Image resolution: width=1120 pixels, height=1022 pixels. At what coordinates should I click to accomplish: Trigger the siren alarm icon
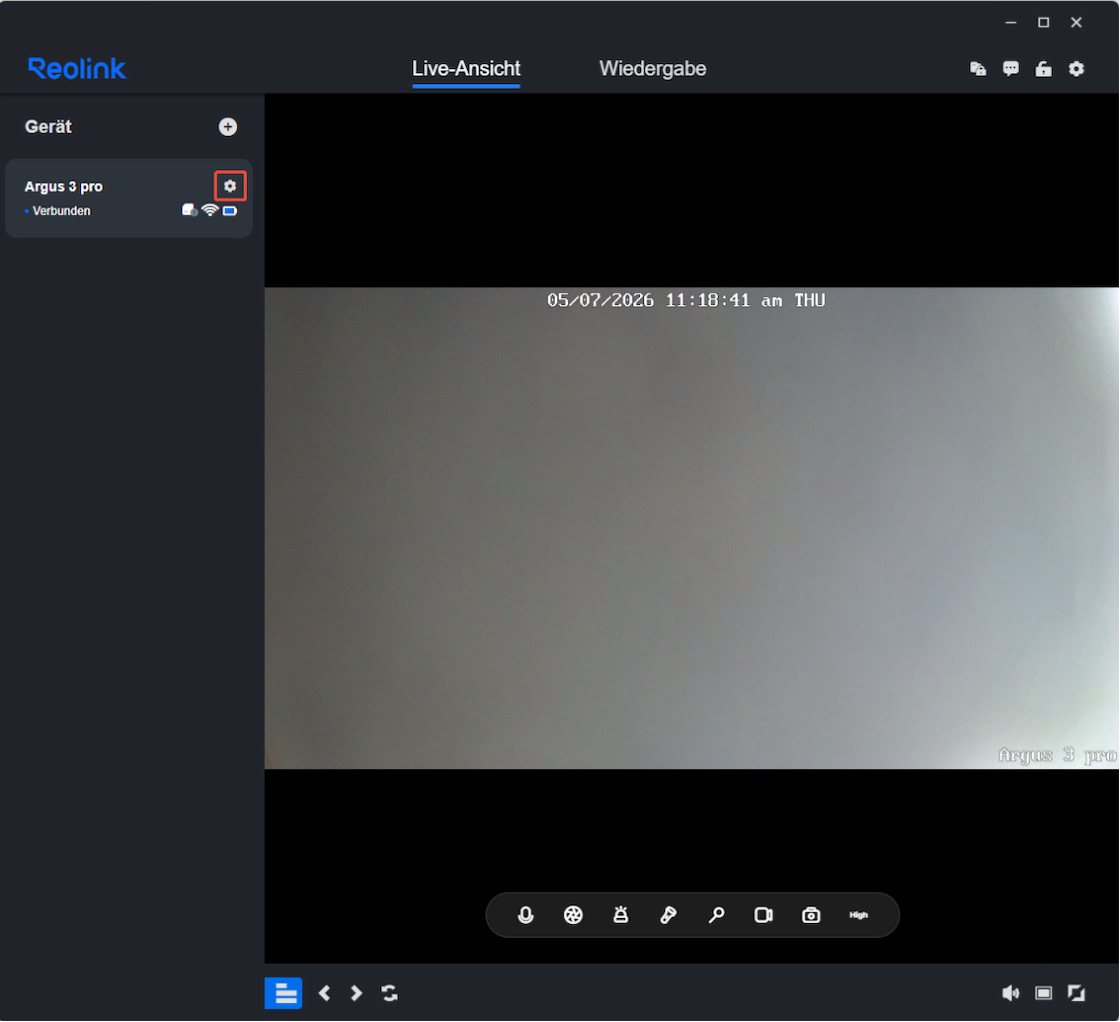pyautogui.click(x=621, y=916)
